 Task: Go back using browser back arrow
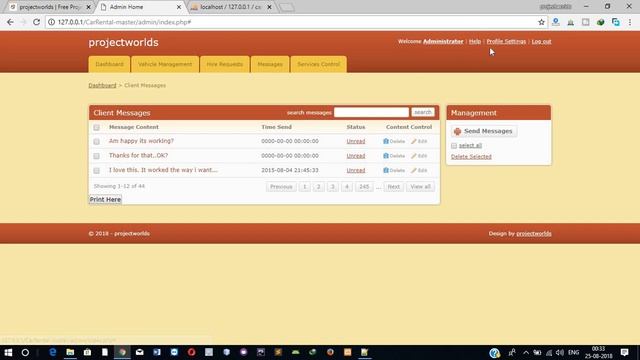10,22
